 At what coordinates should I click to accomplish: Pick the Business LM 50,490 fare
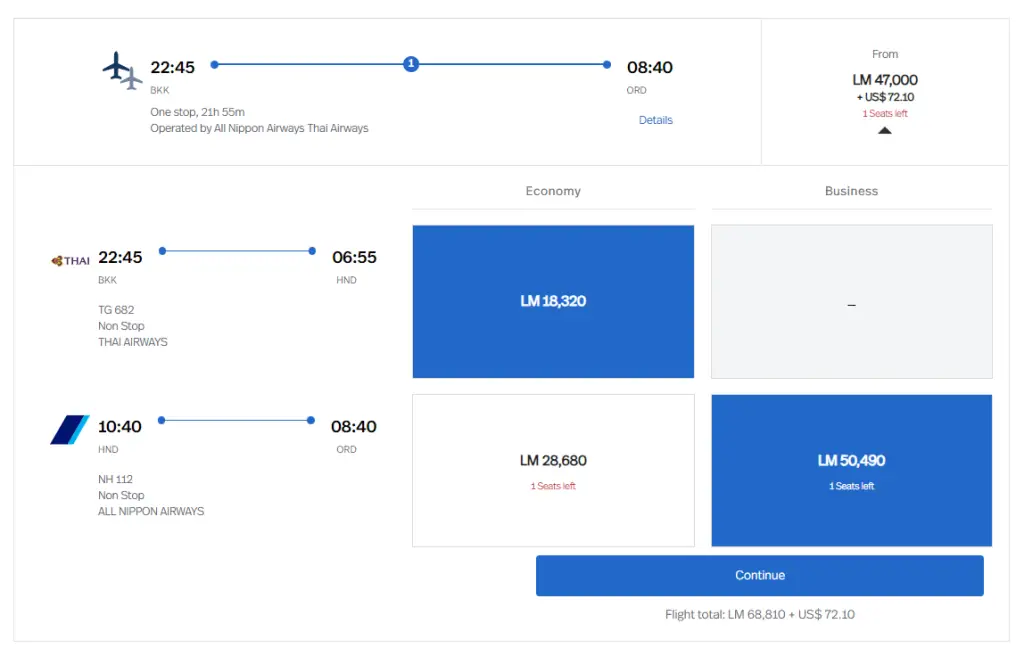(x=851, y=470)
